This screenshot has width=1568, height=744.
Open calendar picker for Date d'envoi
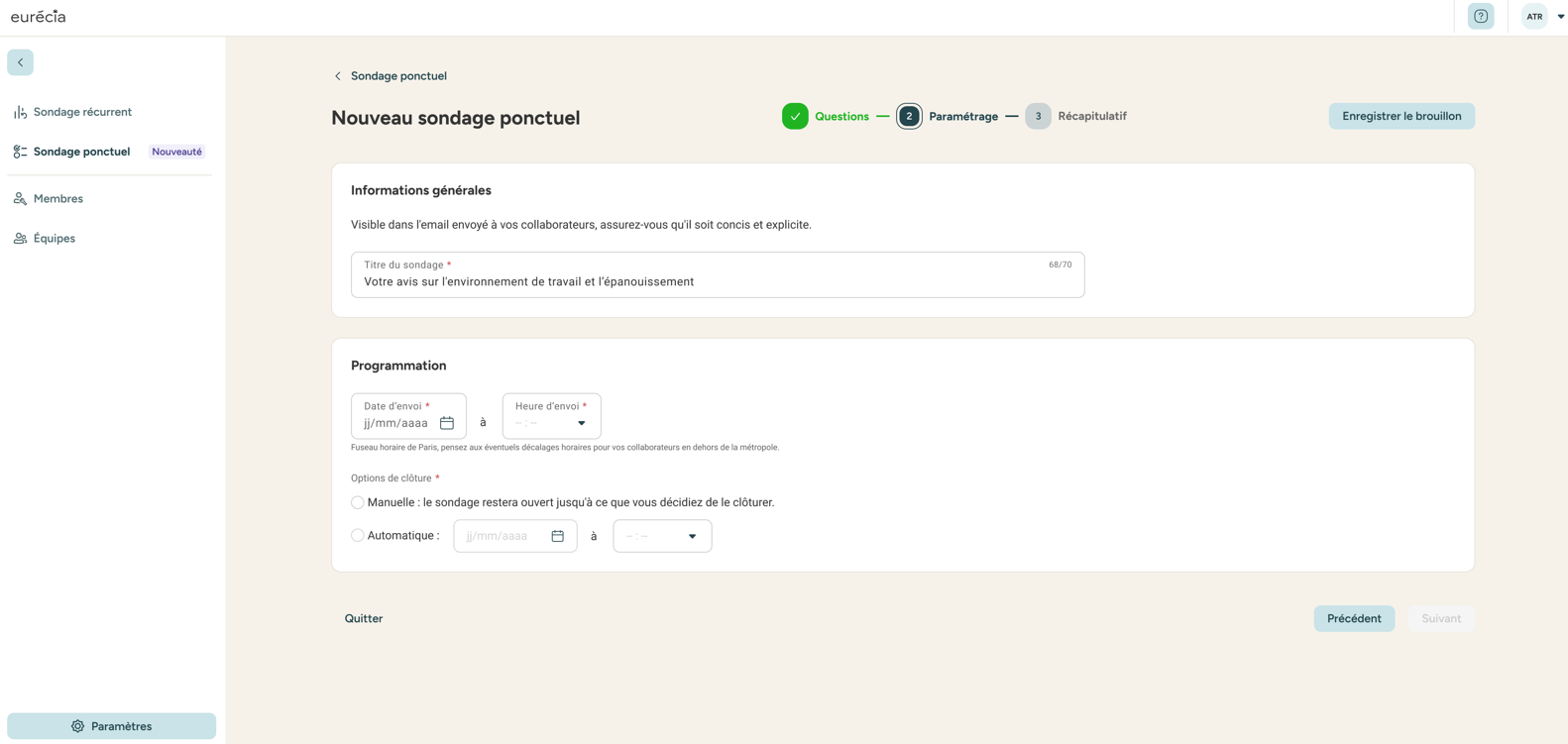tap(447, 423)
